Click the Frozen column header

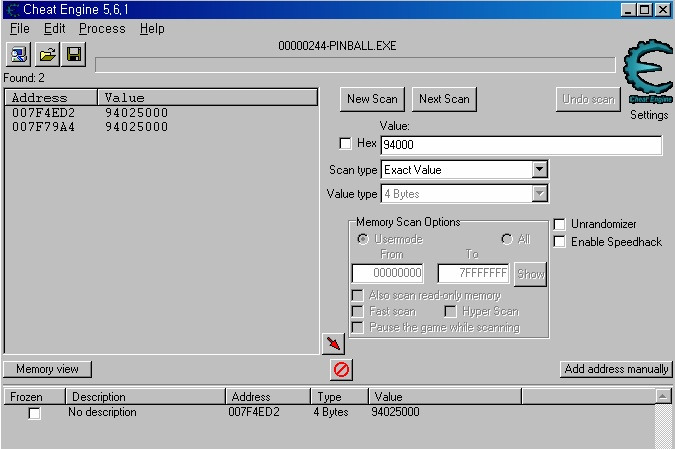point(34,396)
